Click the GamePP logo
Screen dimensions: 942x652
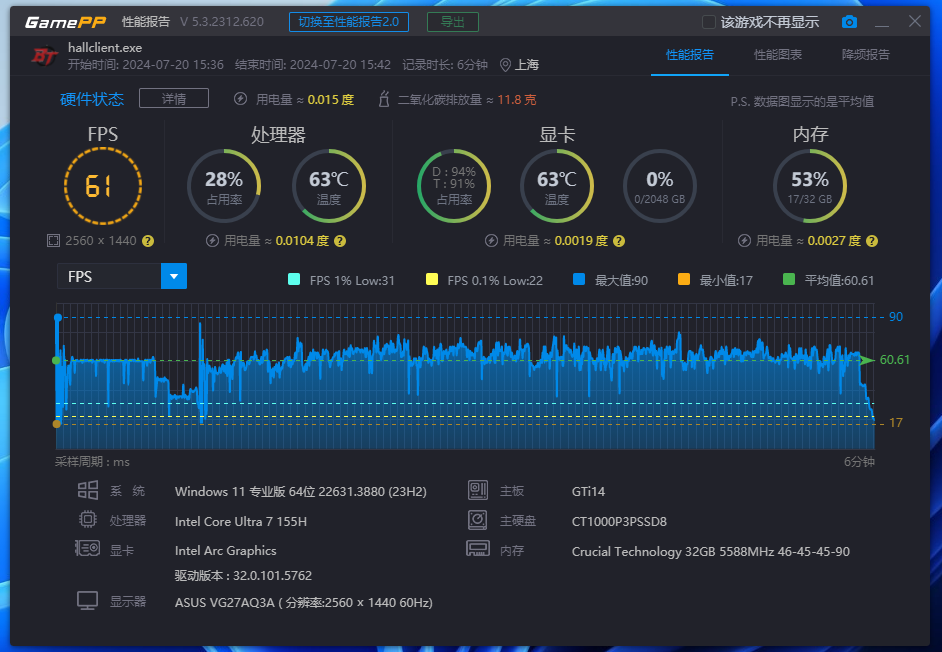[x=60, y=22]
